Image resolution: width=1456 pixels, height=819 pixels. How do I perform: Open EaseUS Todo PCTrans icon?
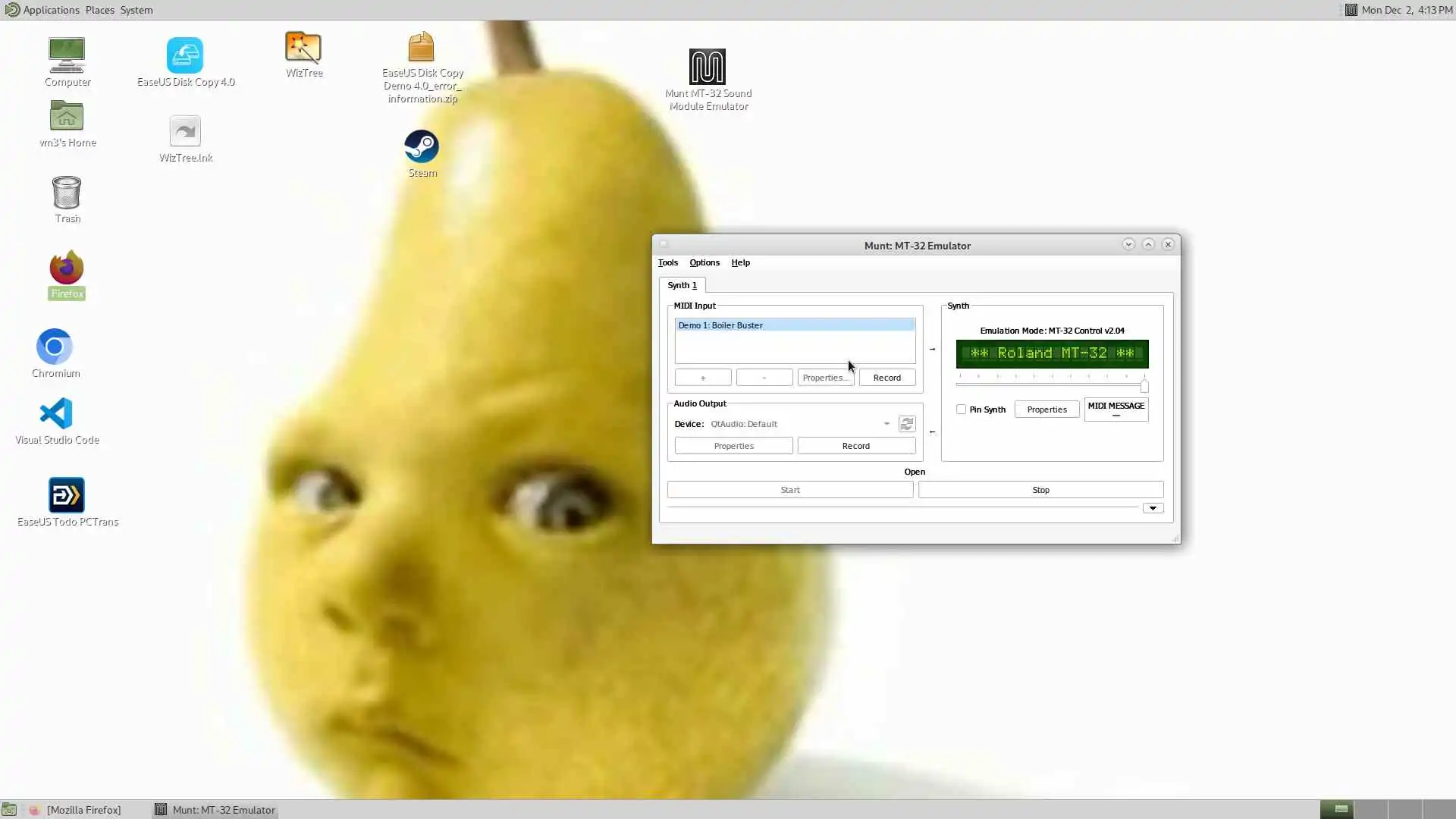tap(67, 496)
